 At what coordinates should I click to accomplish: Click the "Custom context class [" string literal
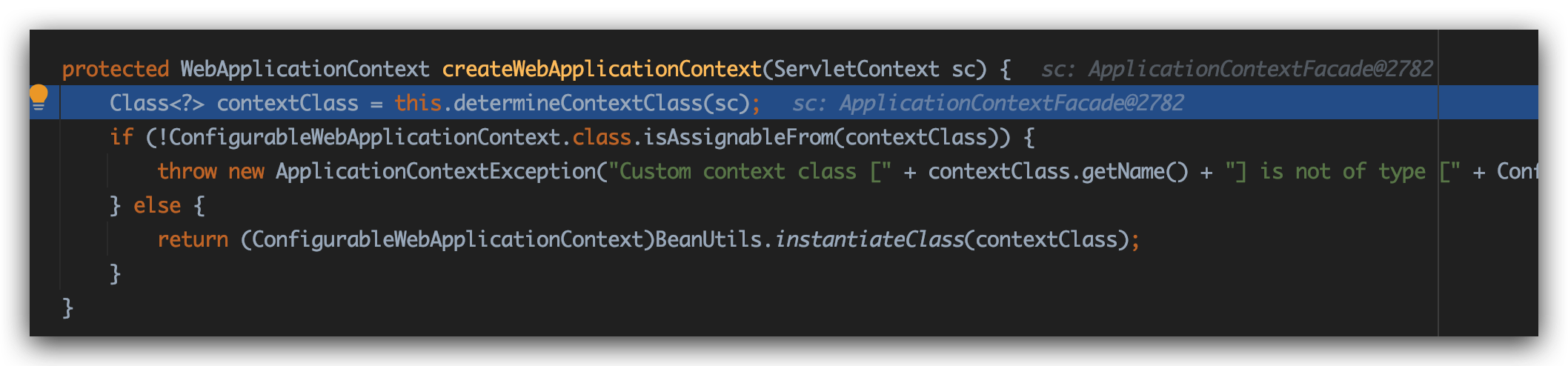click(749, 171)
